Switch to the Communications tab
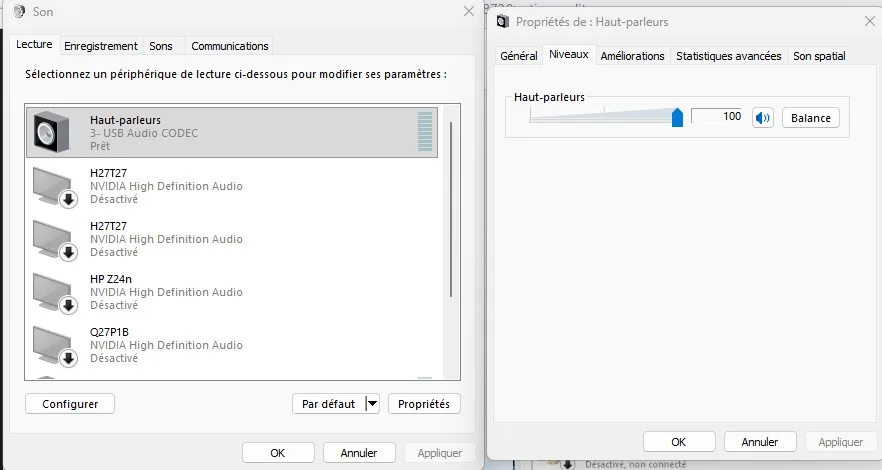The width and height of the screenshot is (882, 470). (x=230, y=46)
